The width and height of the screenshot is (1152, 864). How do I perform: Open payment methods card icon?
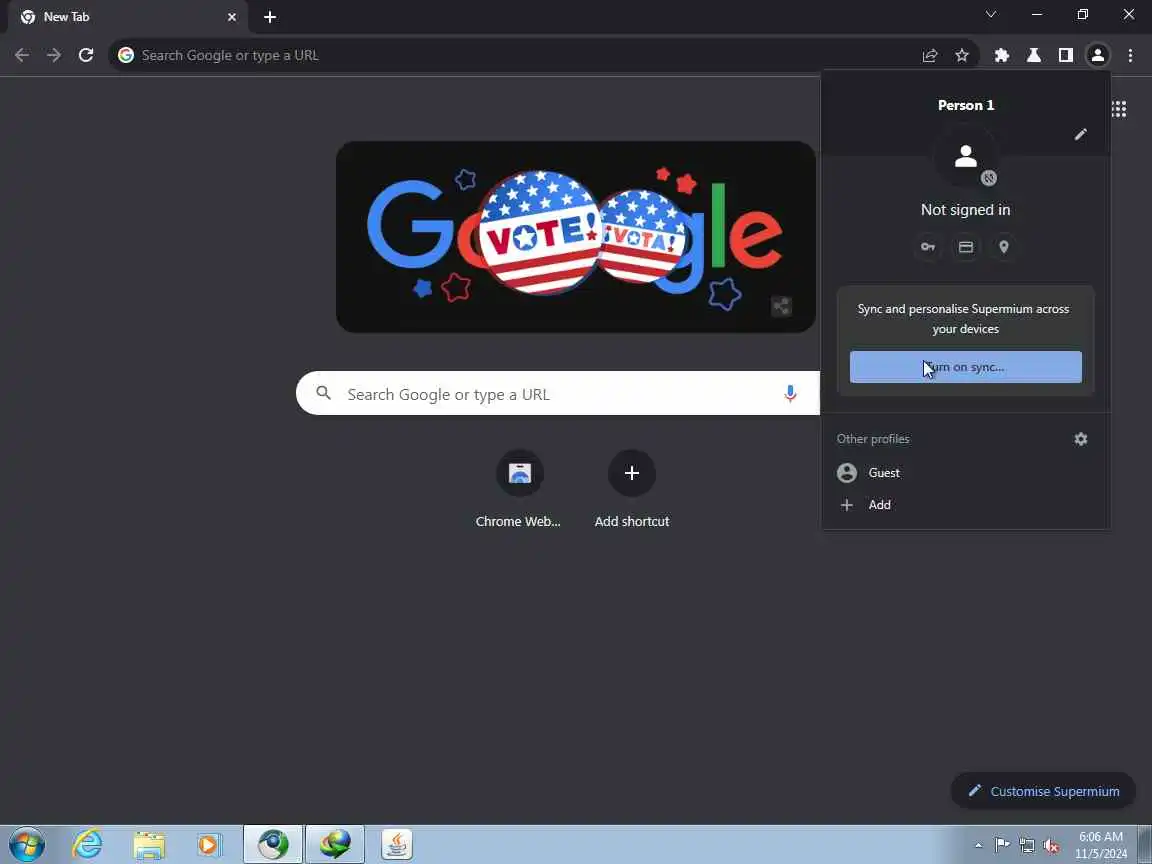(966, 247)
